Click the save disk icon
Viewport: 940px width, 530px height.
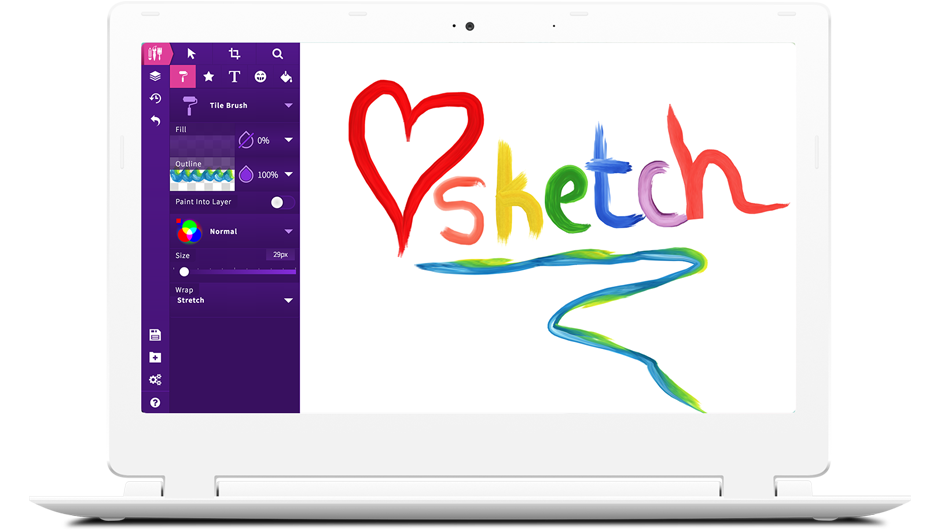tap(155, 335)
